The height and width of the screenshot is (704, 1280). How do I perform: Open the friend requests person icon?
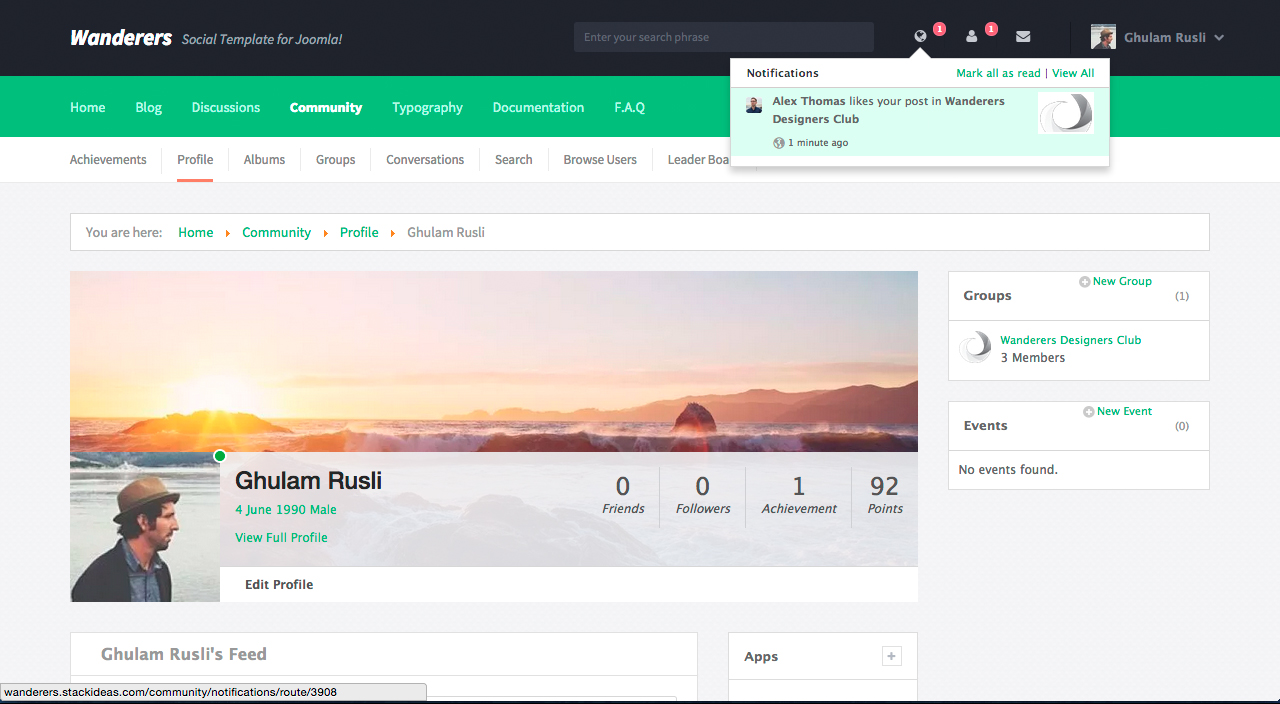[x=972, y=37]
